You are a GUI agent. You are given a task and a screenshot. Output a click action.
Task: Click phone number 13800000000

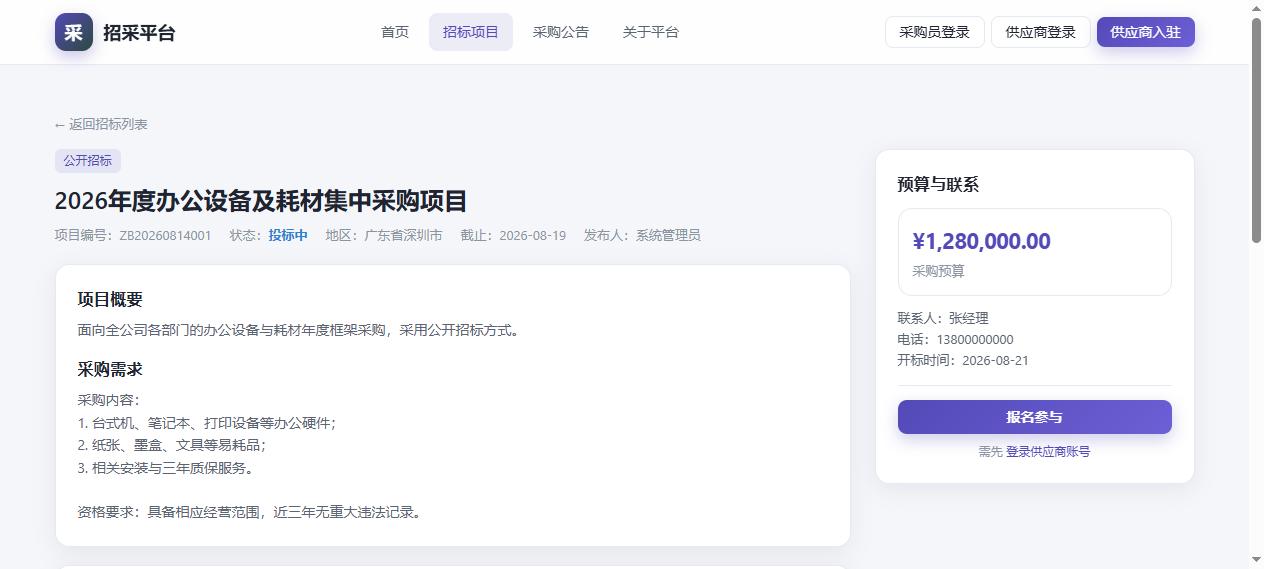975,339
